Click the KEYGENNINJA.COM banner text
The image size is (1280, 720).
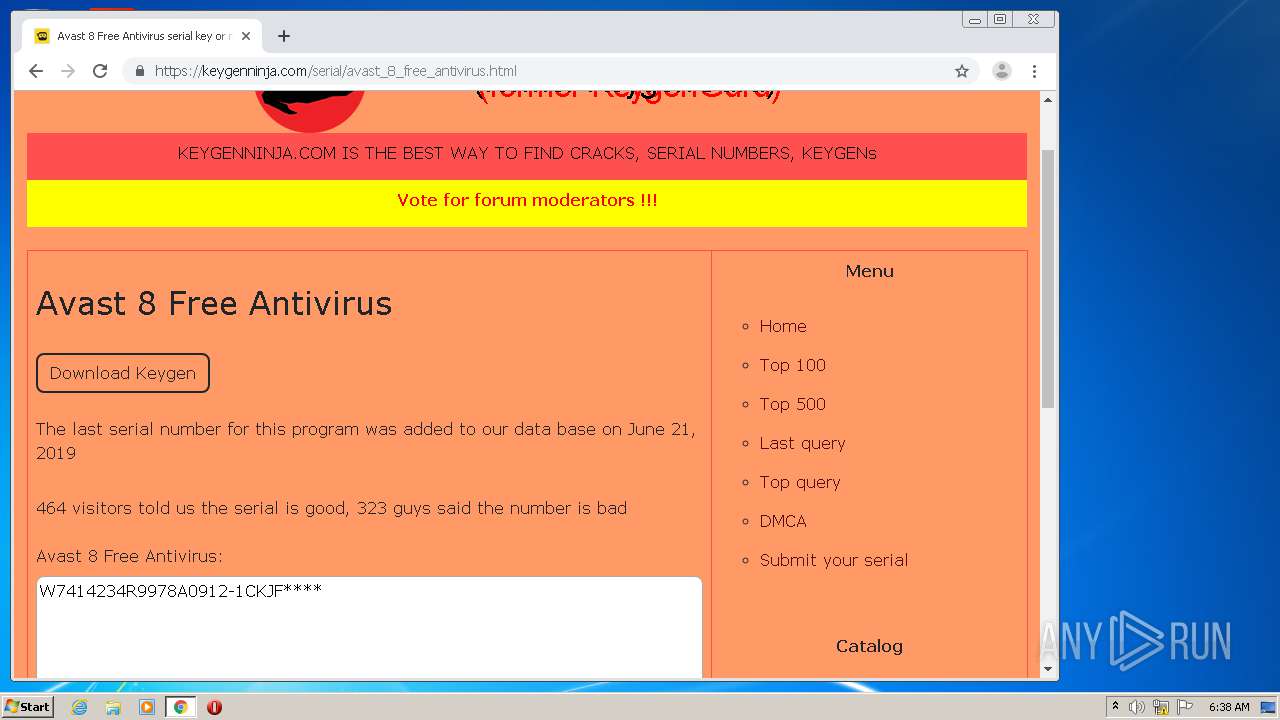coord(527,154)
